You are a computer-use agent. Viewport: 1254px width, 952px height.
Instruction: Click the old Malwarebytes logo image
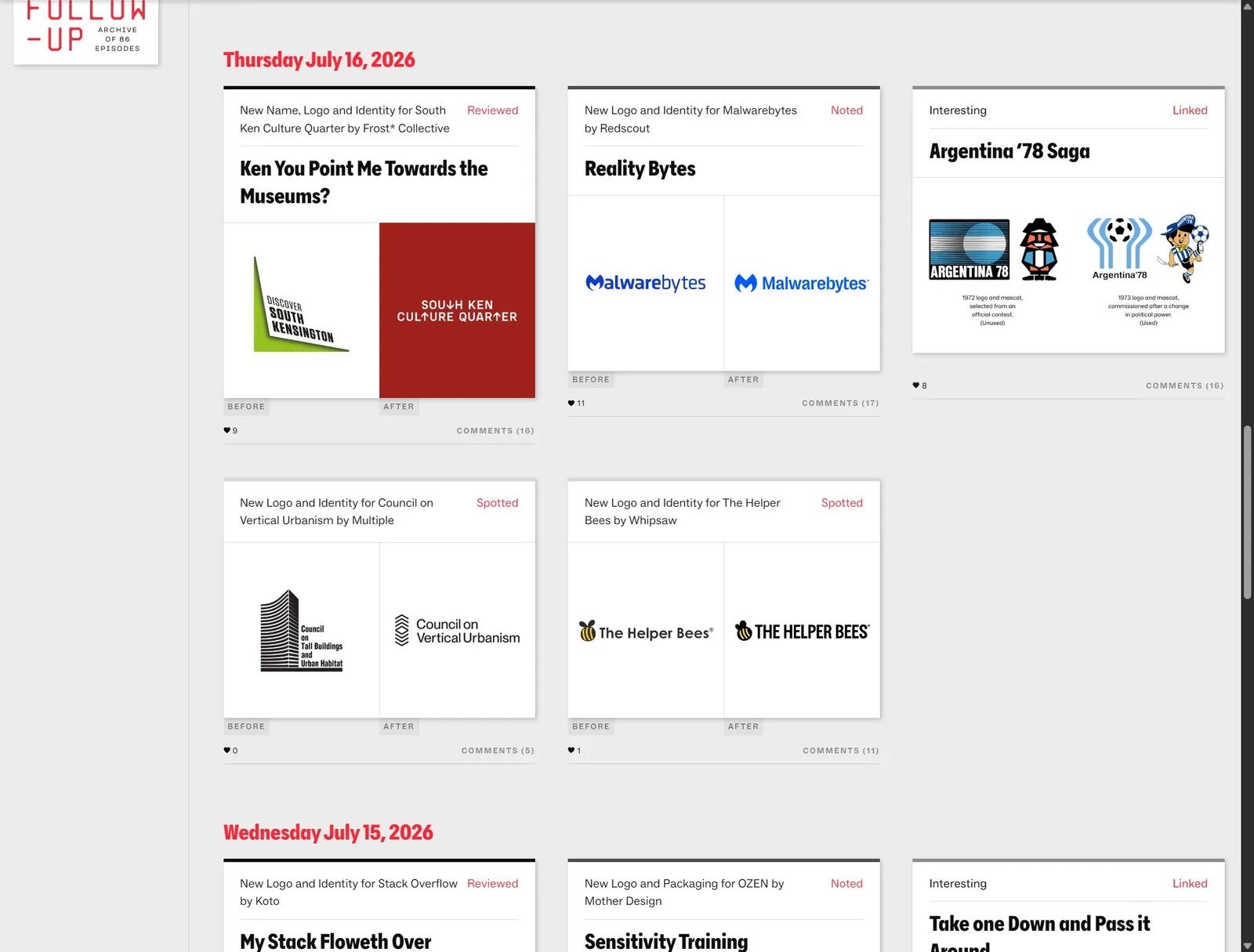646,283
